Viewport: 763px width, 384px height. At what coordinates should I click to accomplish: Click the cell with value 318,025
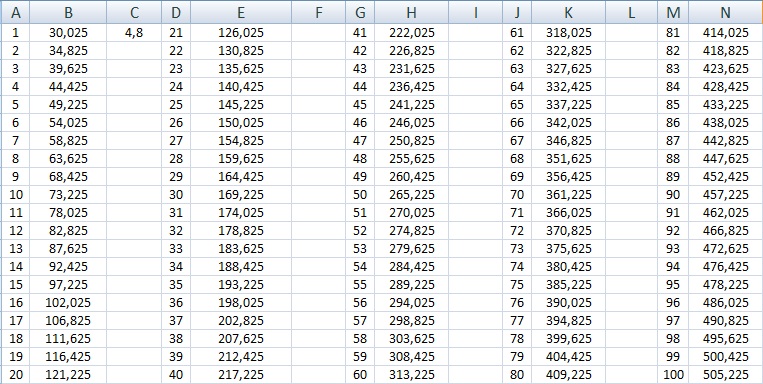(x=568, y=33)
